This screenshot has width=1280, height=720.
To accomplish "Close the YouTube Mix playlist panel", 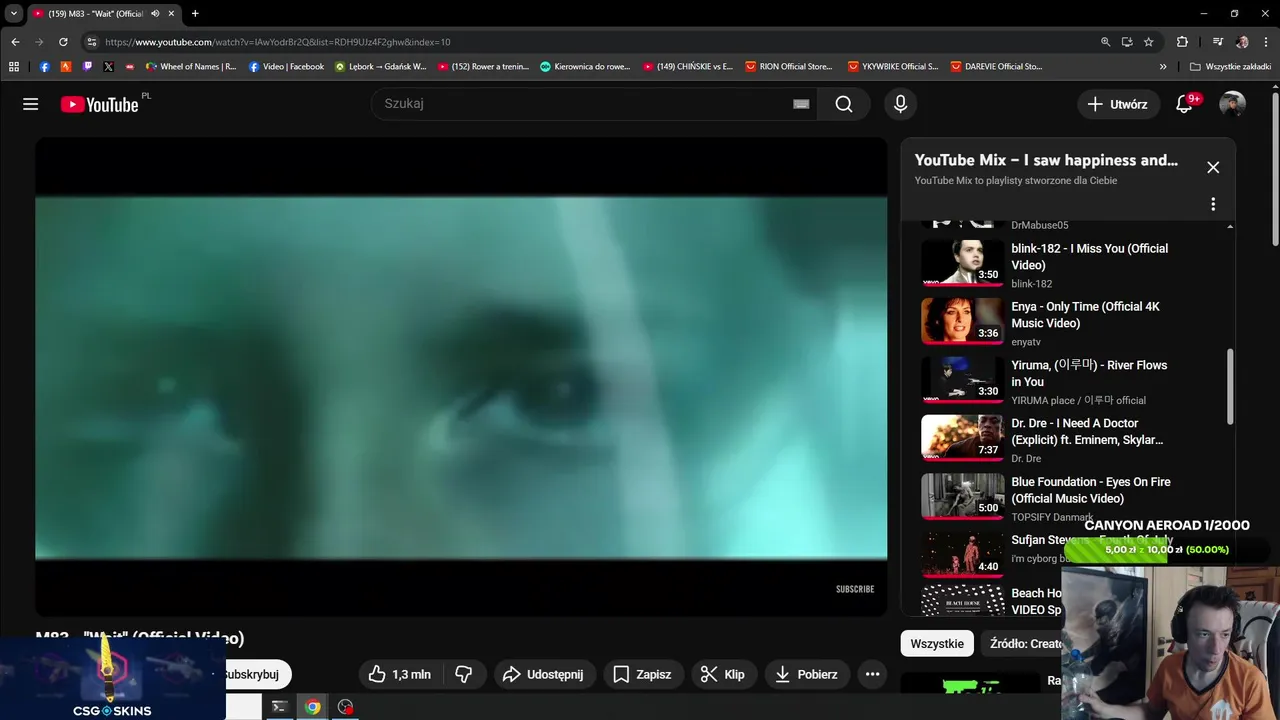I will coord(1213,167).
